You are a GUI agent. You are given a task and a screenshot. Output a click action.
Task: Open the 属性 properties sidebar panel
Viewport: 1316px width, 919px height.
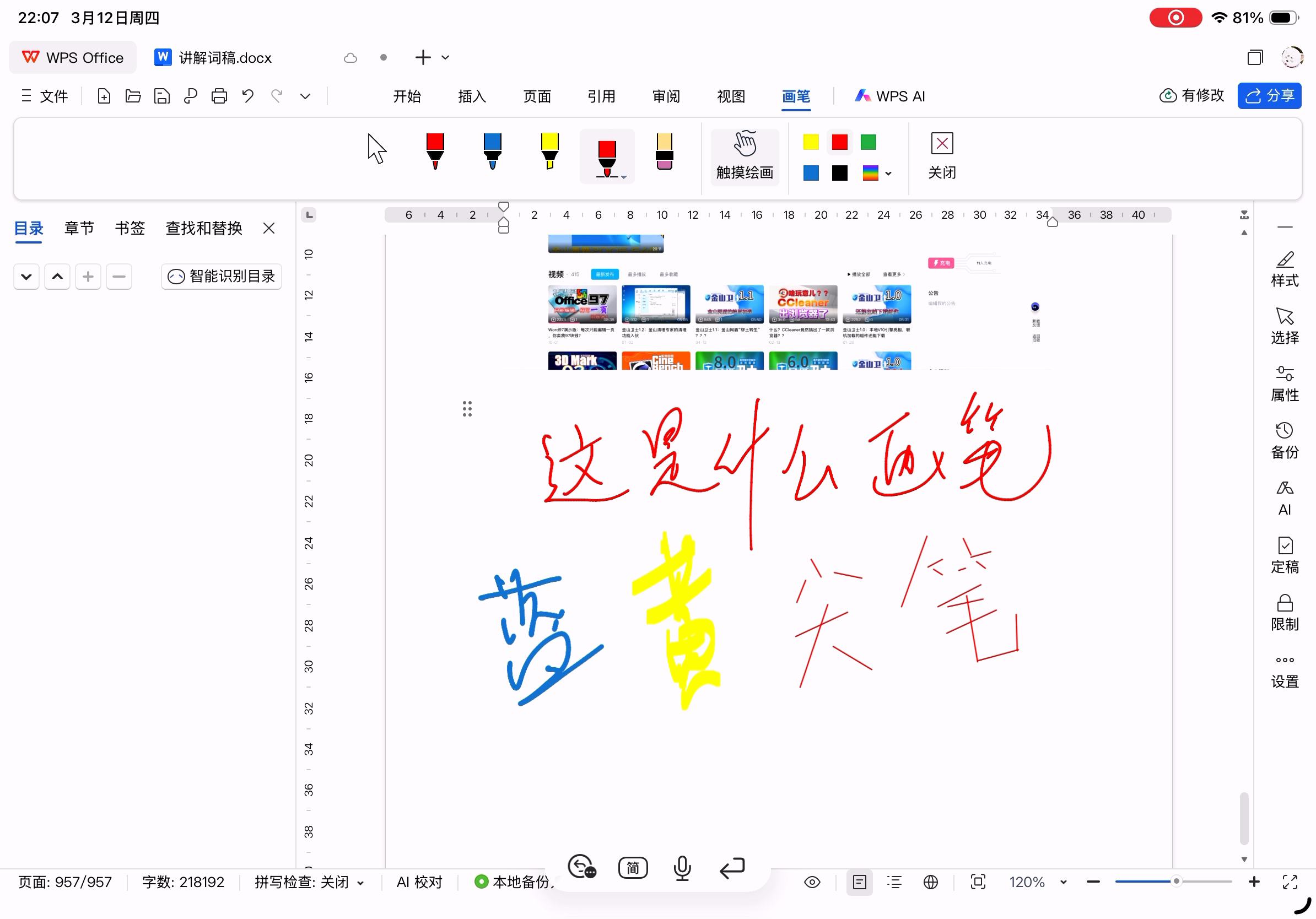(1284, 383)
